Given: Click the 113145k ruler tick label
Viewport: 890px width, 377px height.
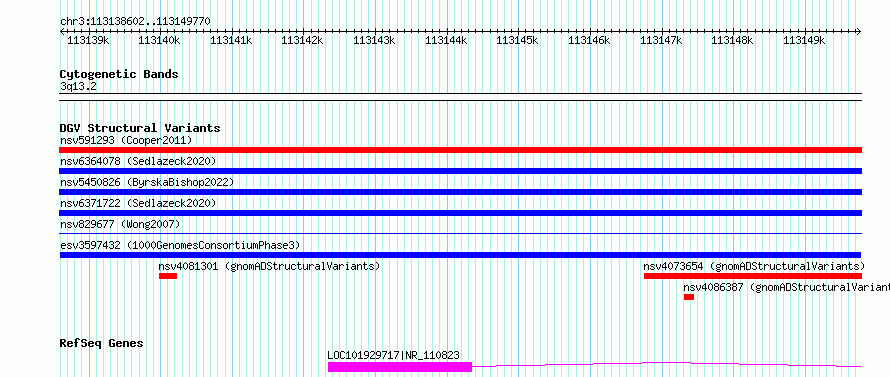Looking at the screenshot, I should point(518,40).
